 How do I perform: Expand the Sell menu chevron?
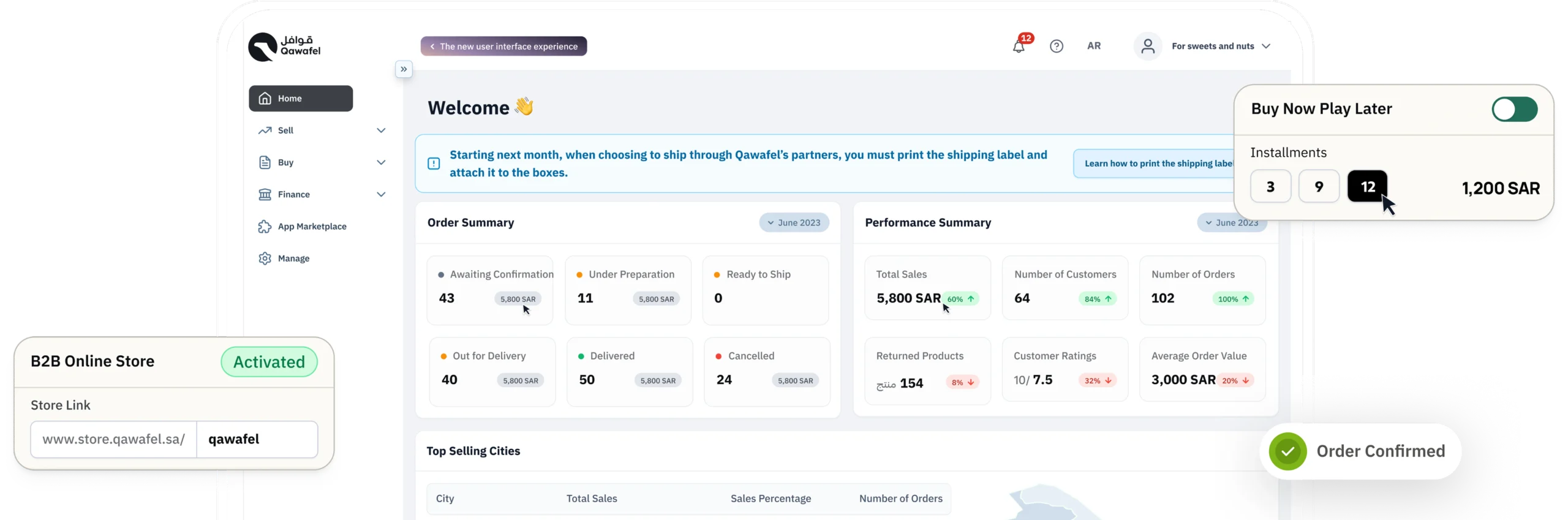coord(381,130)
